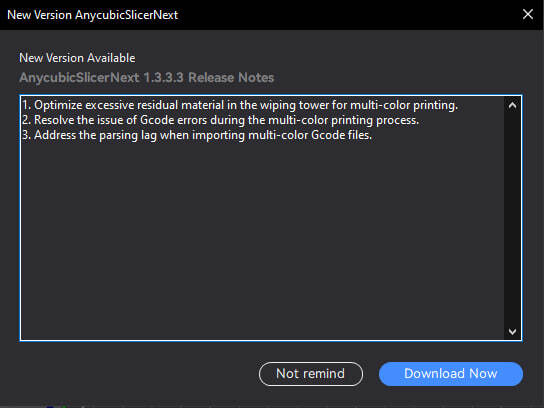The width and height of the screenshot is (544, 408).
Task: Click the dialog title bar text
Action: coord(92,15)
